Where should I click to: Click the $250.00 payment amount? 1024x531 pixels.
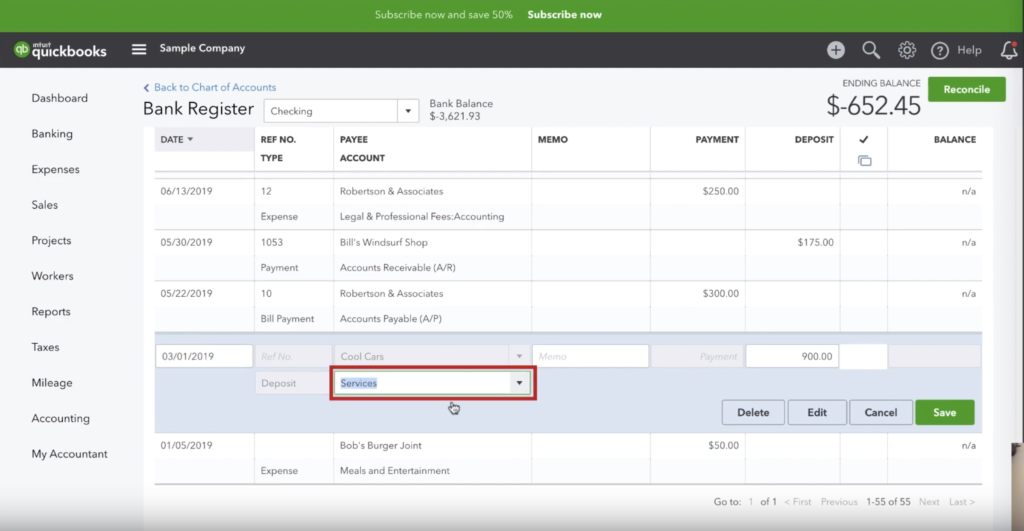point(720,191)
